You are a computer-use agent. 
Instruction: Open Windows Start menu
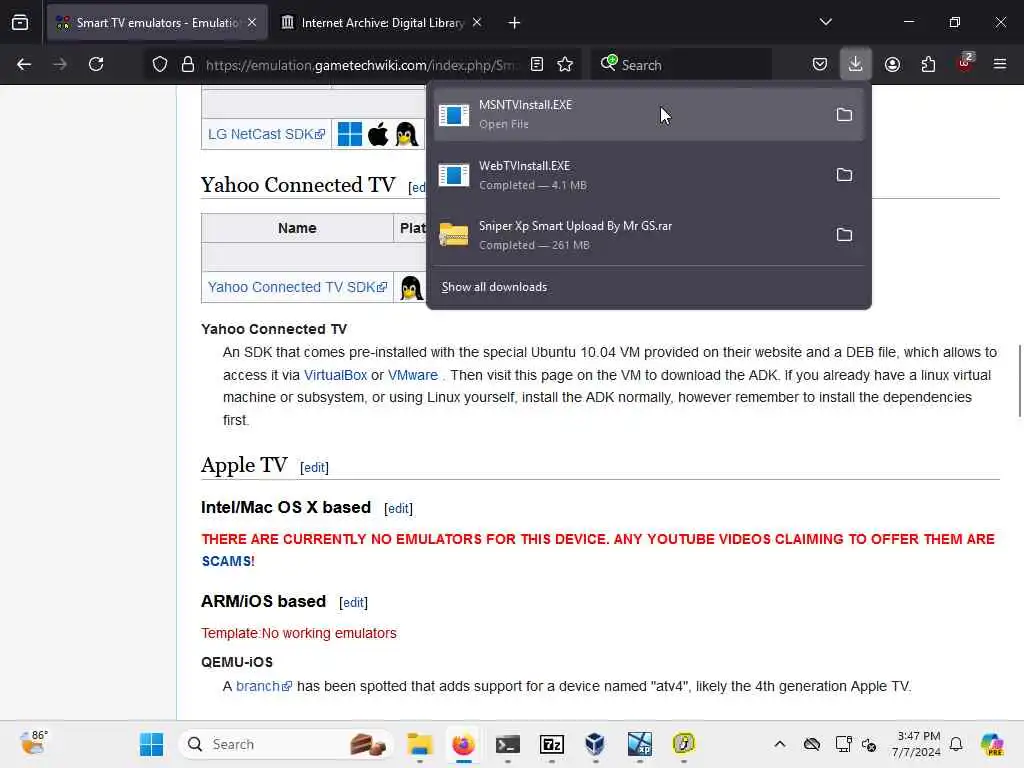point(152,744)
